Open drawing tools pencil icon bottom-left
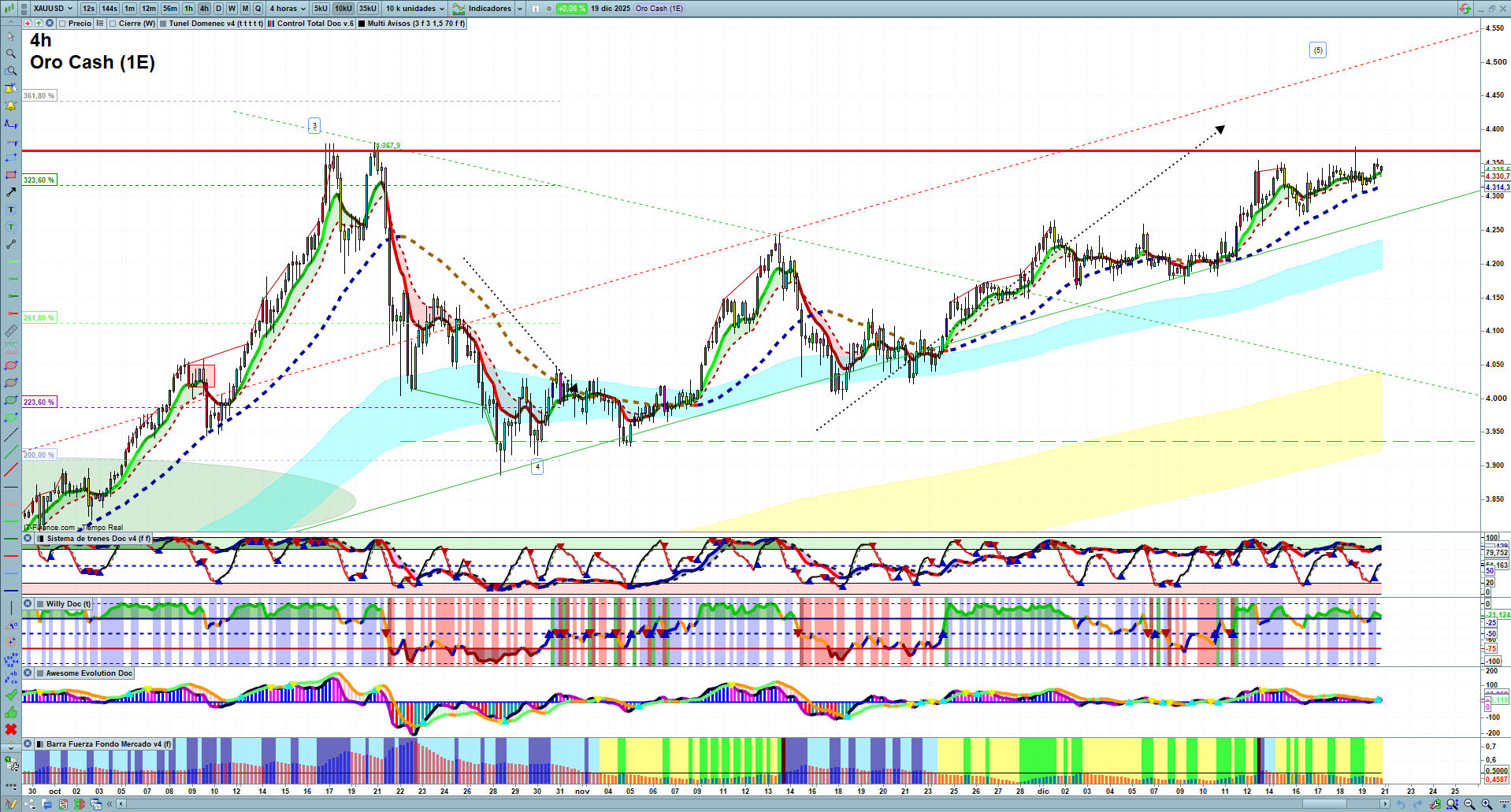The image size is (1511, 812). click(11, 804)
